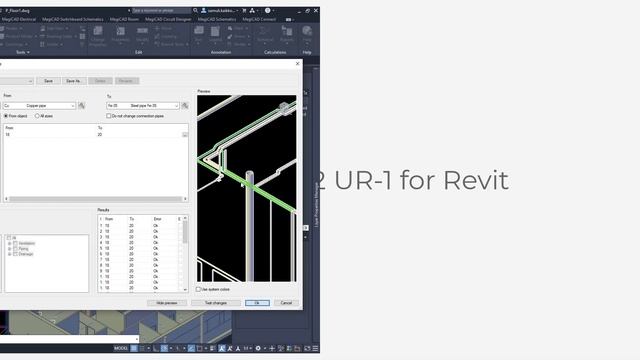Image resolution: width=640 pixels, height=360 pixels.
Task: Check Do not change connection pipes
Action: [109, 116]
